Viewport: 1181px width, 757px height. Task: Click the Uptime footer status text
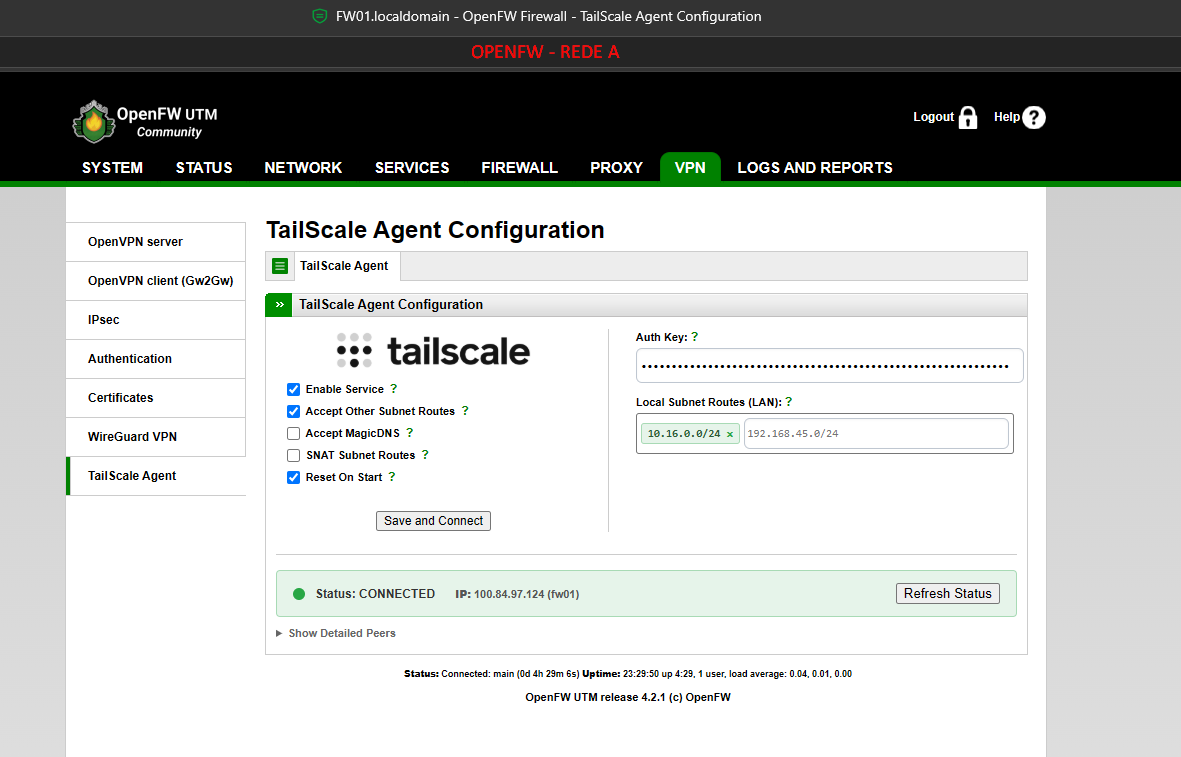coord(717,674)
